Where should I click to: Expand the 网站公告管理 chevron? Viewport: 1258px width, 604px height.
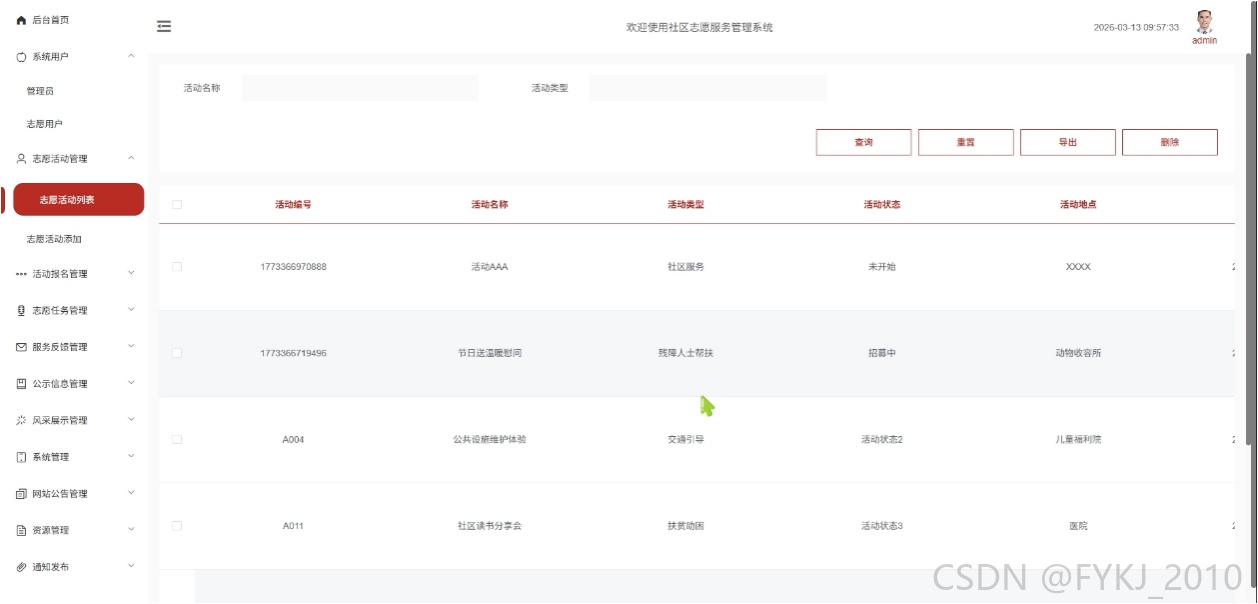point(131,493)
